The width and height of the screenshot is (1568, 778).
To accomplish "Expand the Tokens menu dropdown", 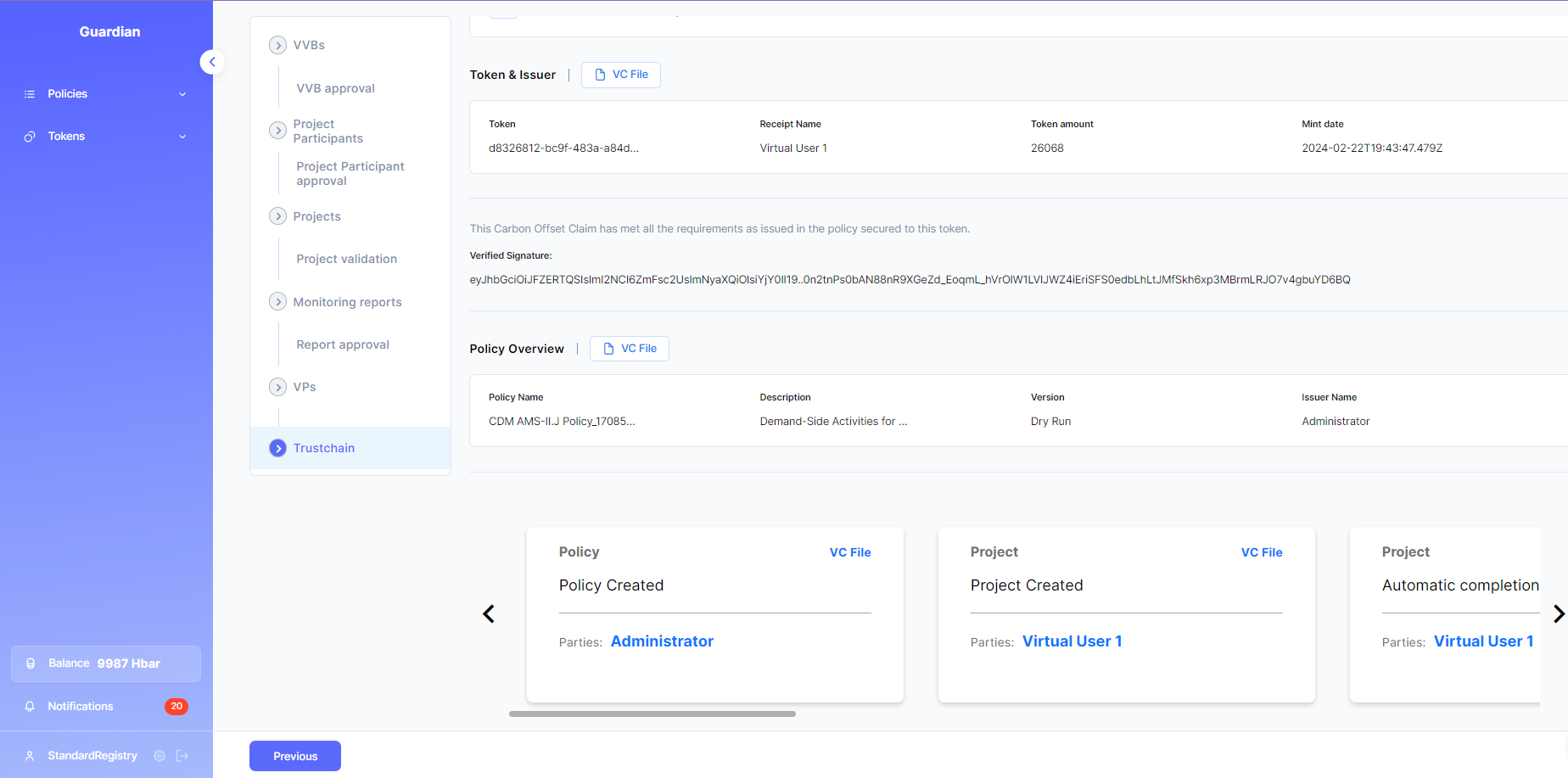I will pos(182,137).
